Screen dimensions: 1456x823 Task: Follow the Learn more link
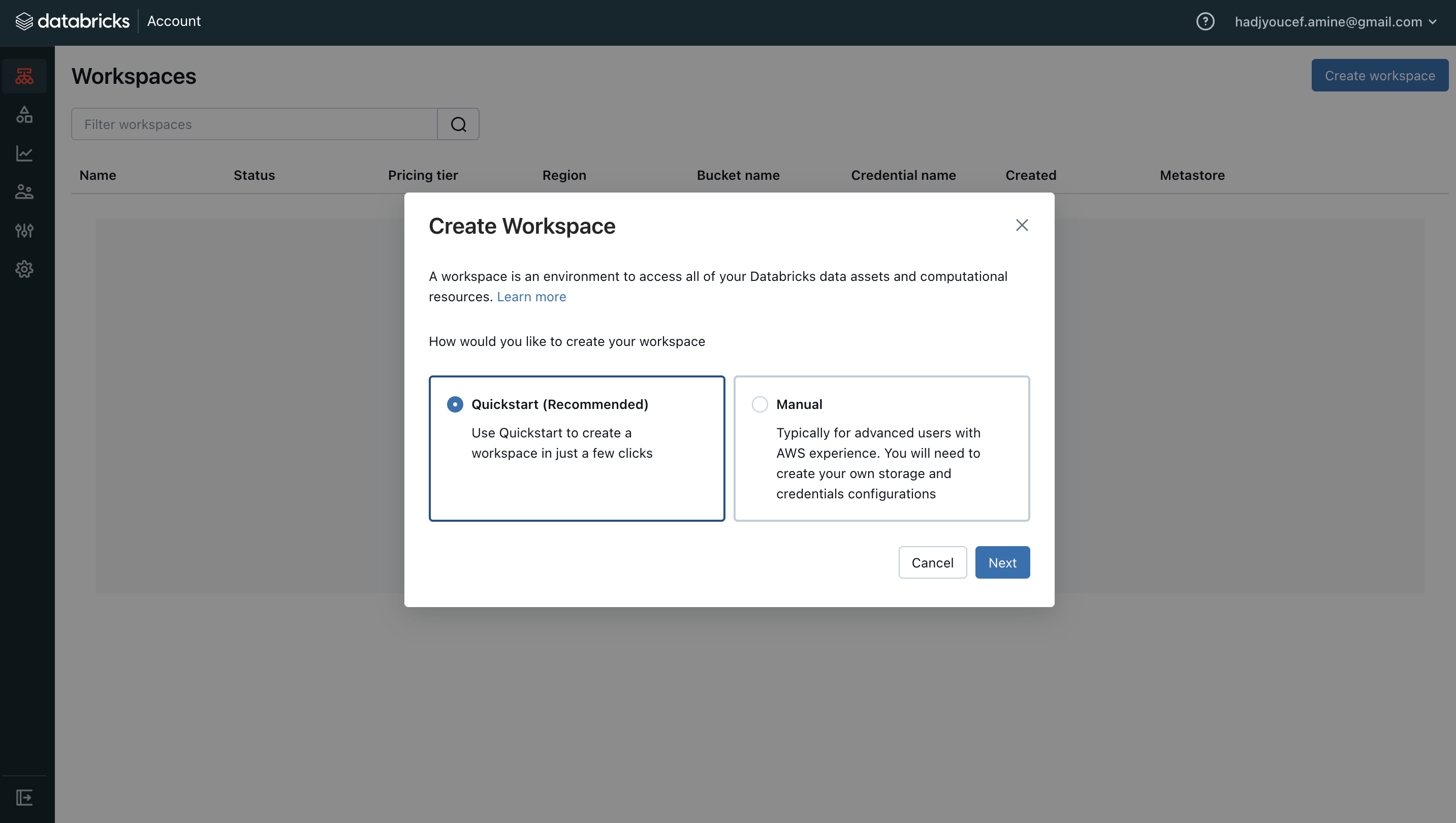[x=531, y=297]
